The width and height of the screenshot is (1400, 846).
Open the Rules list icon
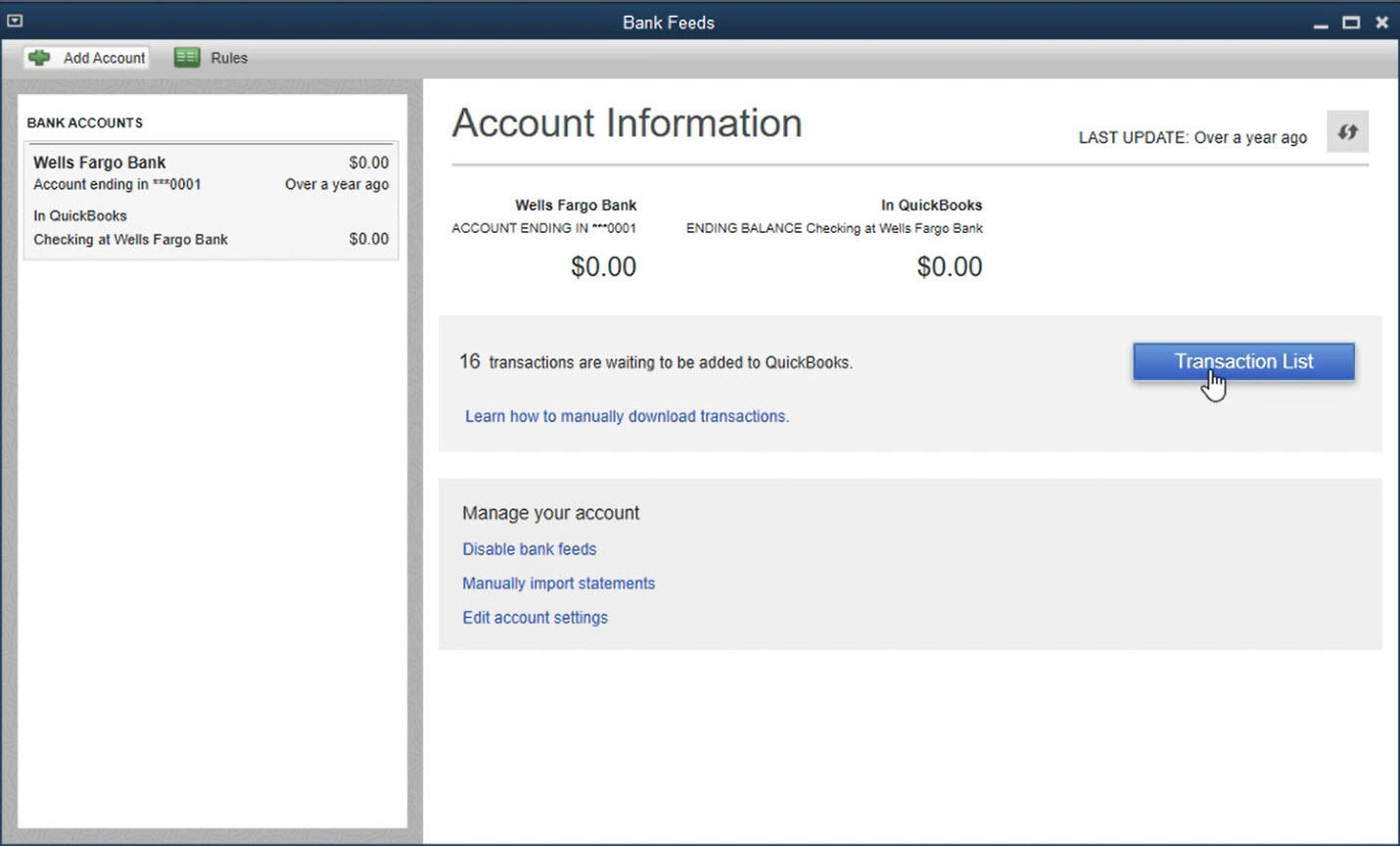[x=187, y=58]
